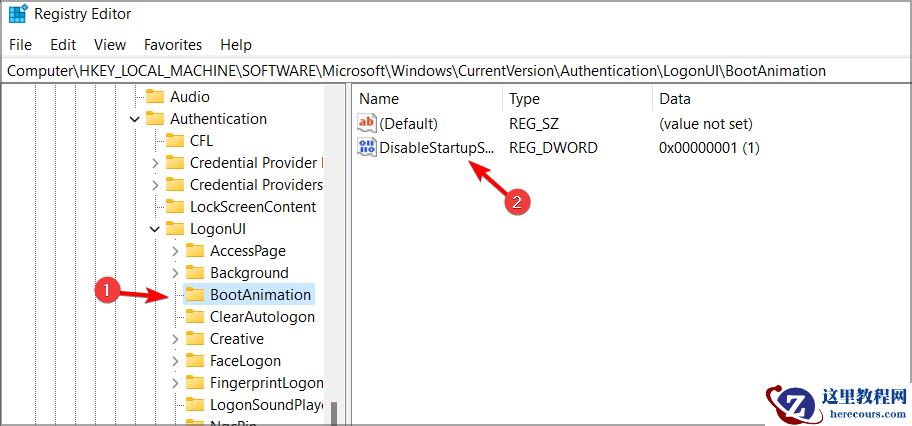The image size is (912, 426).
Task: Expand the AccessPage key
Action: click(x=175, y=251)
